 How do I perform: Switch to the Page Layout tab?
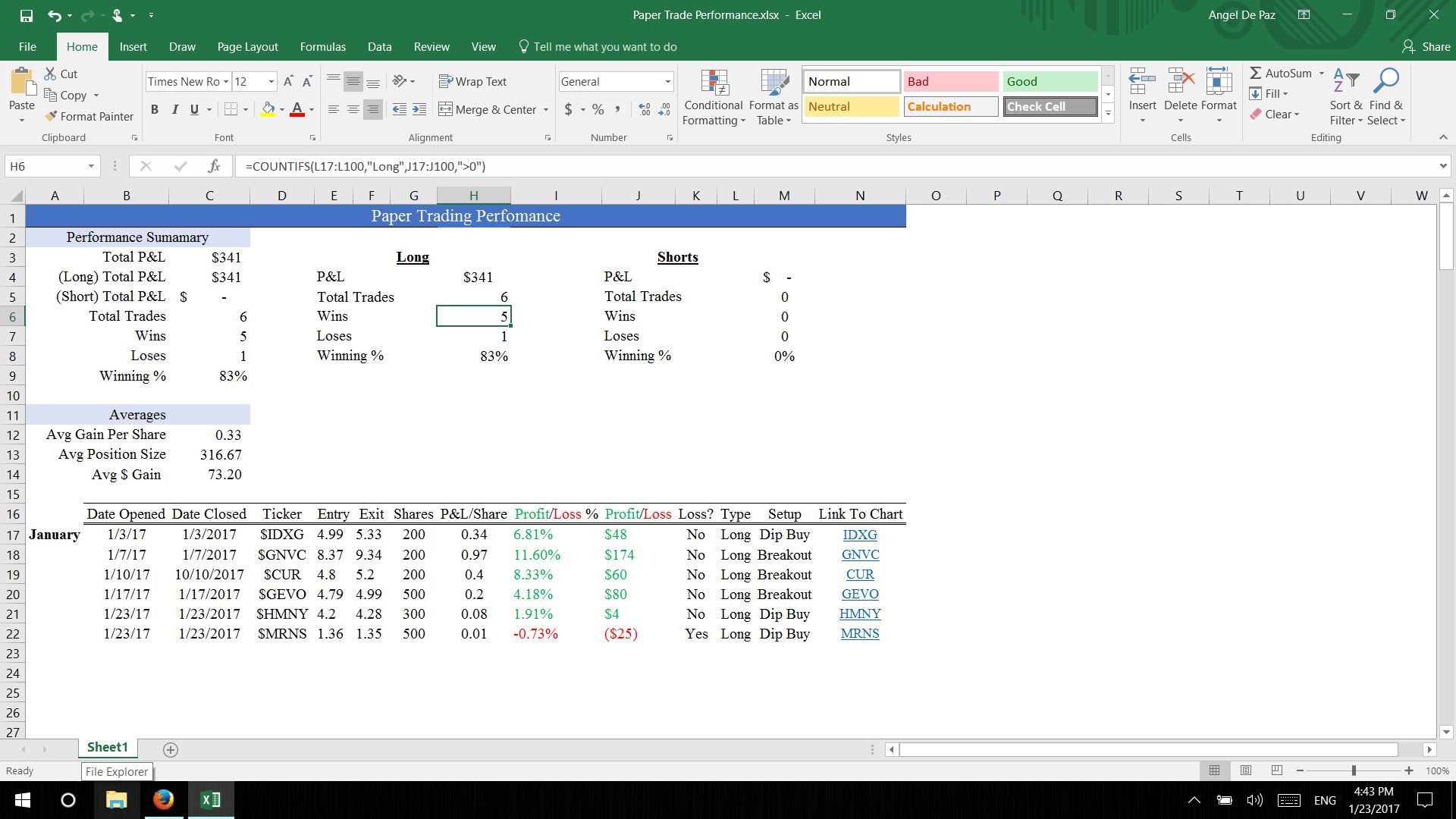pos(247,46)
